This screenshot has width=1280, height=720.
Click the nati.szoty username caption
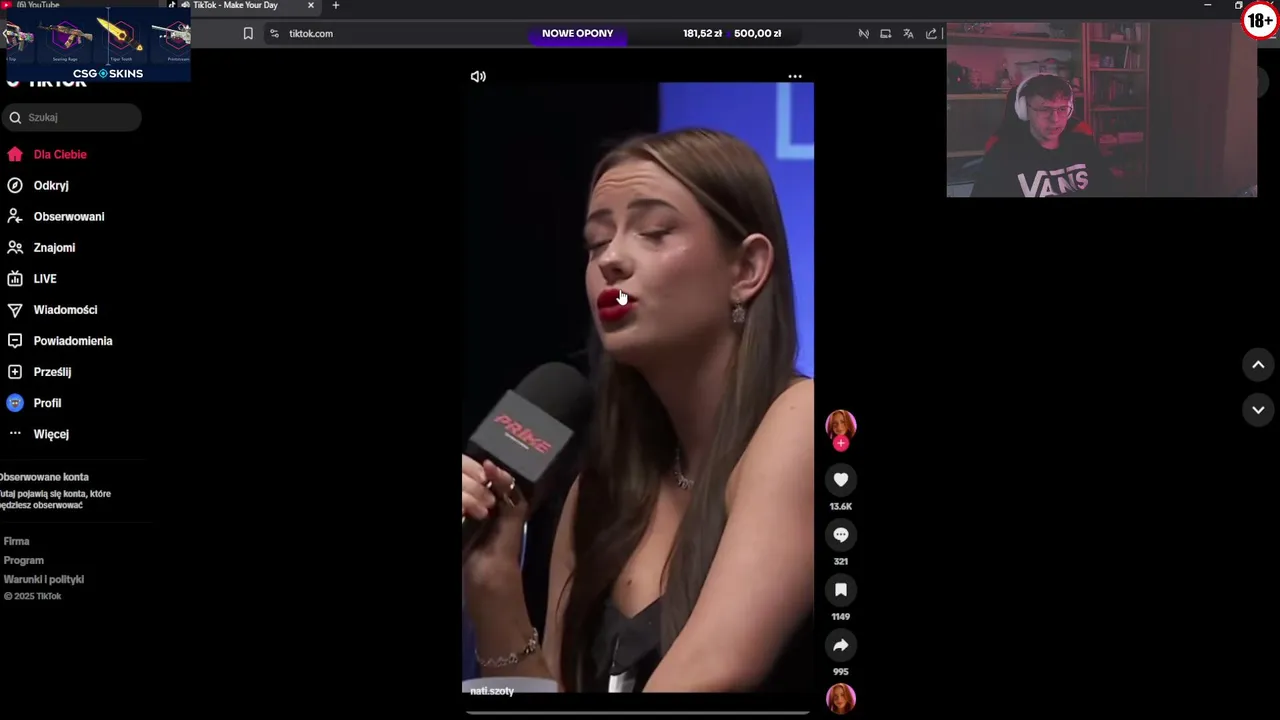(x=492, y=691)
